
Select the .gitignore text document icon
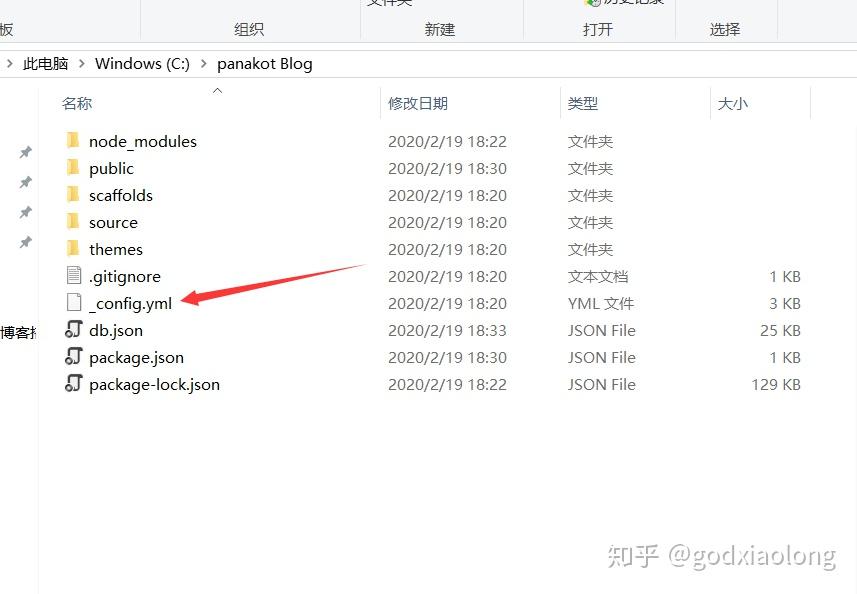coord(73,276)
